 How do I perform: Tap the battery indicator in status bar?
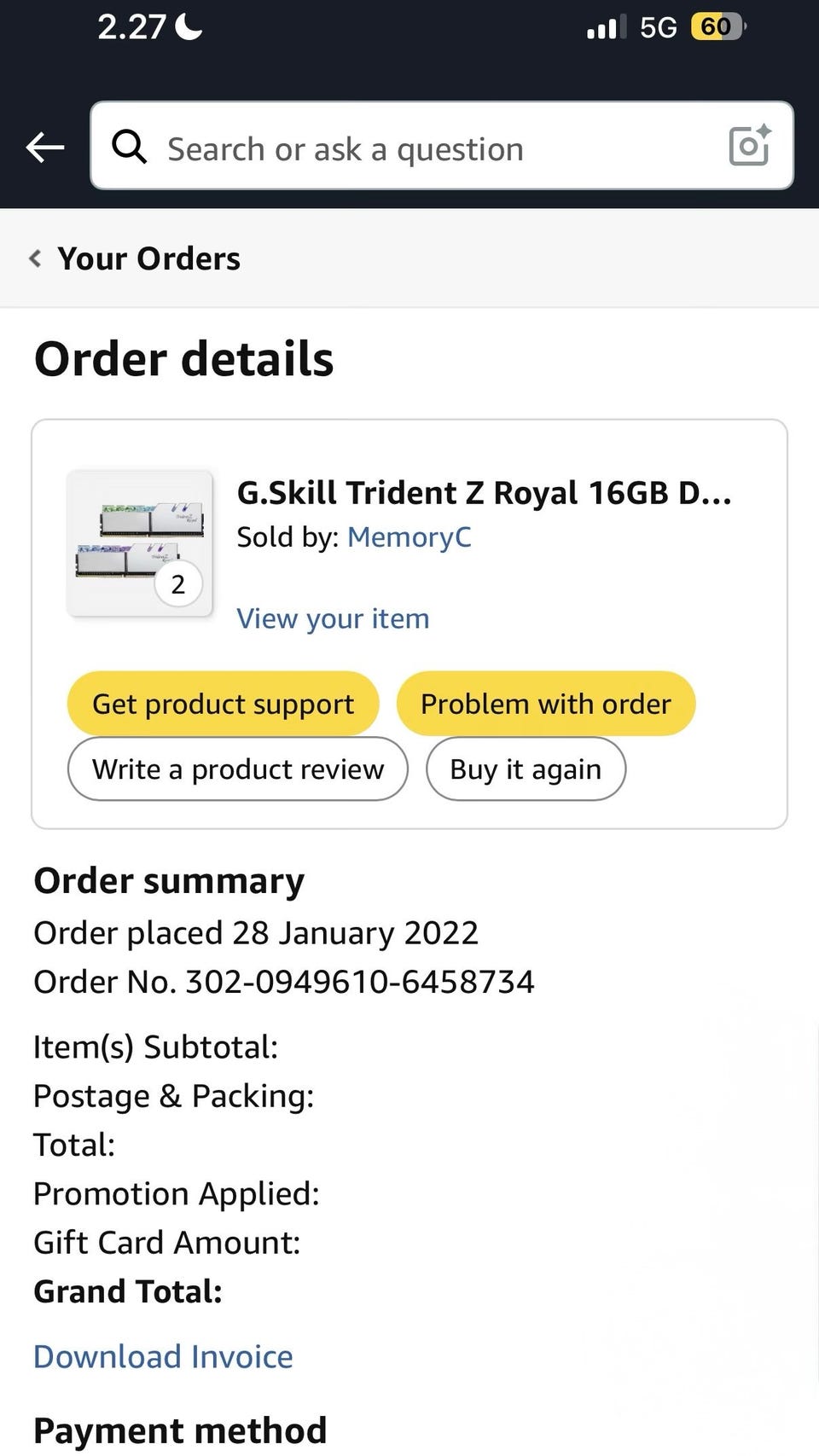coord(717,27)
